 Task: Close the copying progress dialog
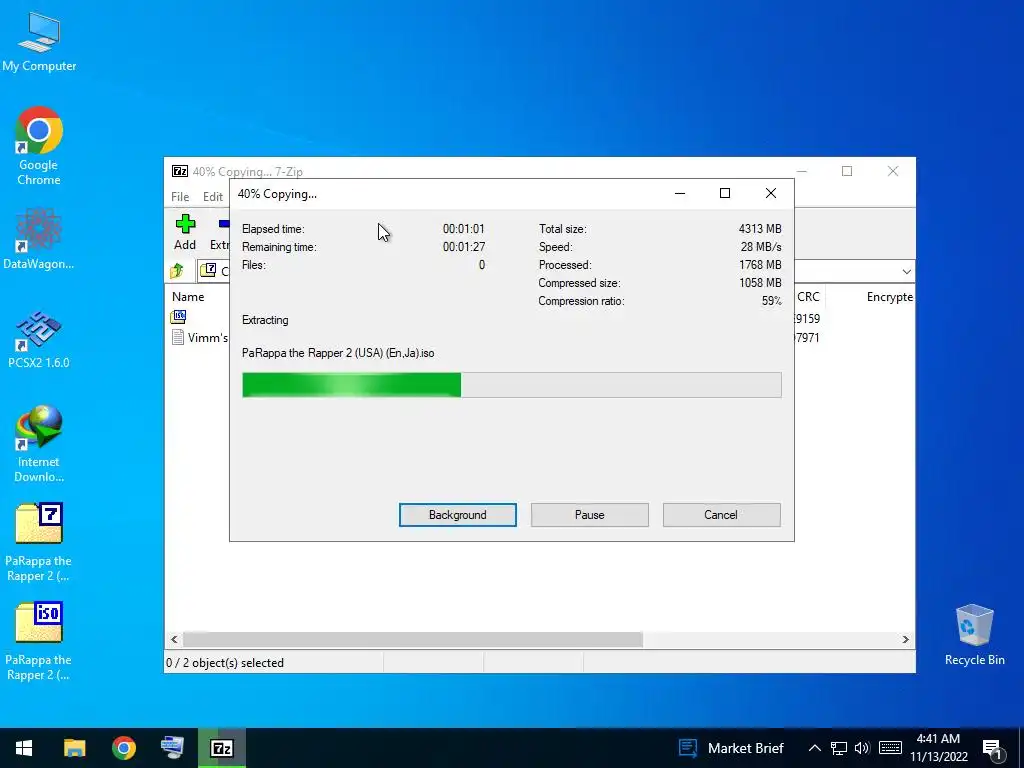[x=771, y=193]
